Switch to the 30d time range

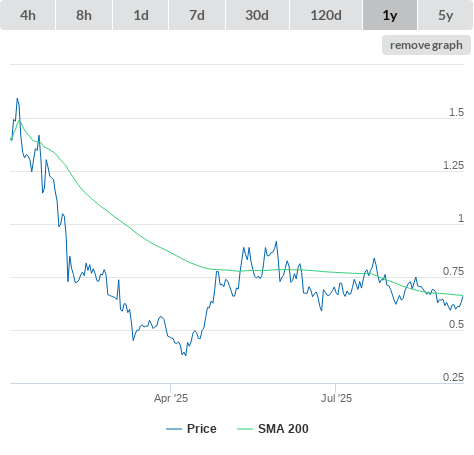click(x=257, y=15)
